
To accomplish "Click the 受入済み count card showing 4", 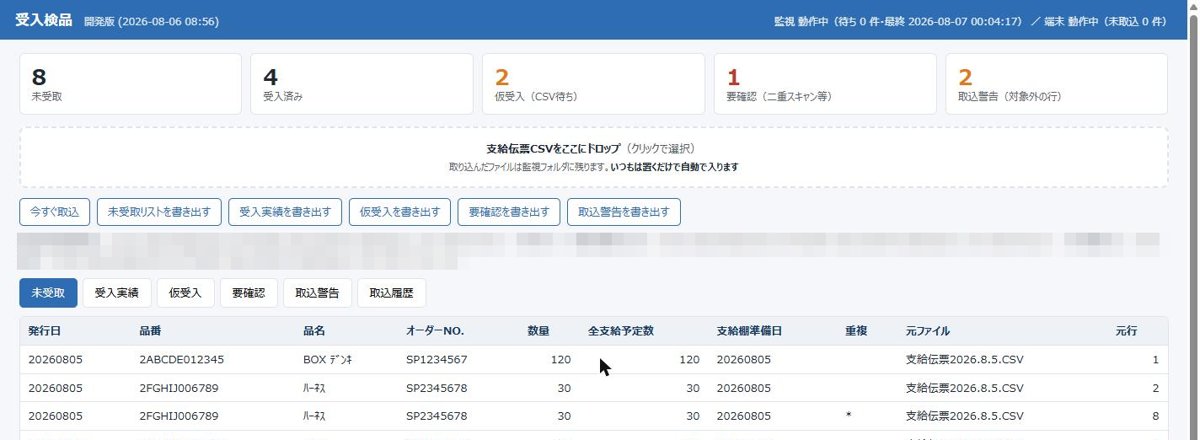I will coord(362,84).
